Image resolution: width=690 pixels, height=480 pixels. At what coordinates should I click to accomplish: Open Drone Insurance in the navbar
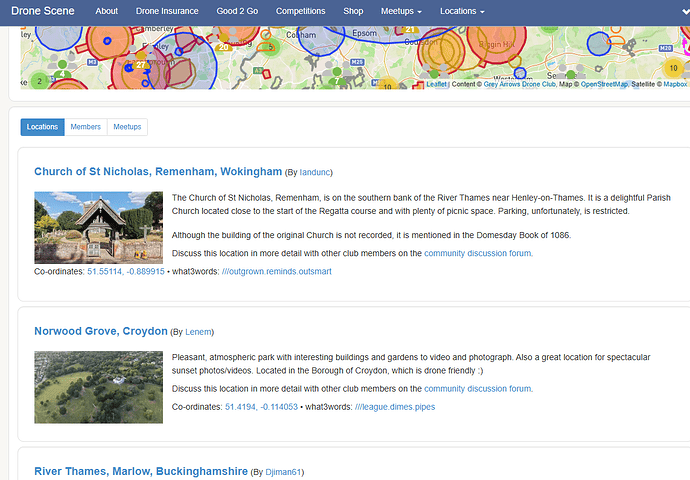pos(167,11)
